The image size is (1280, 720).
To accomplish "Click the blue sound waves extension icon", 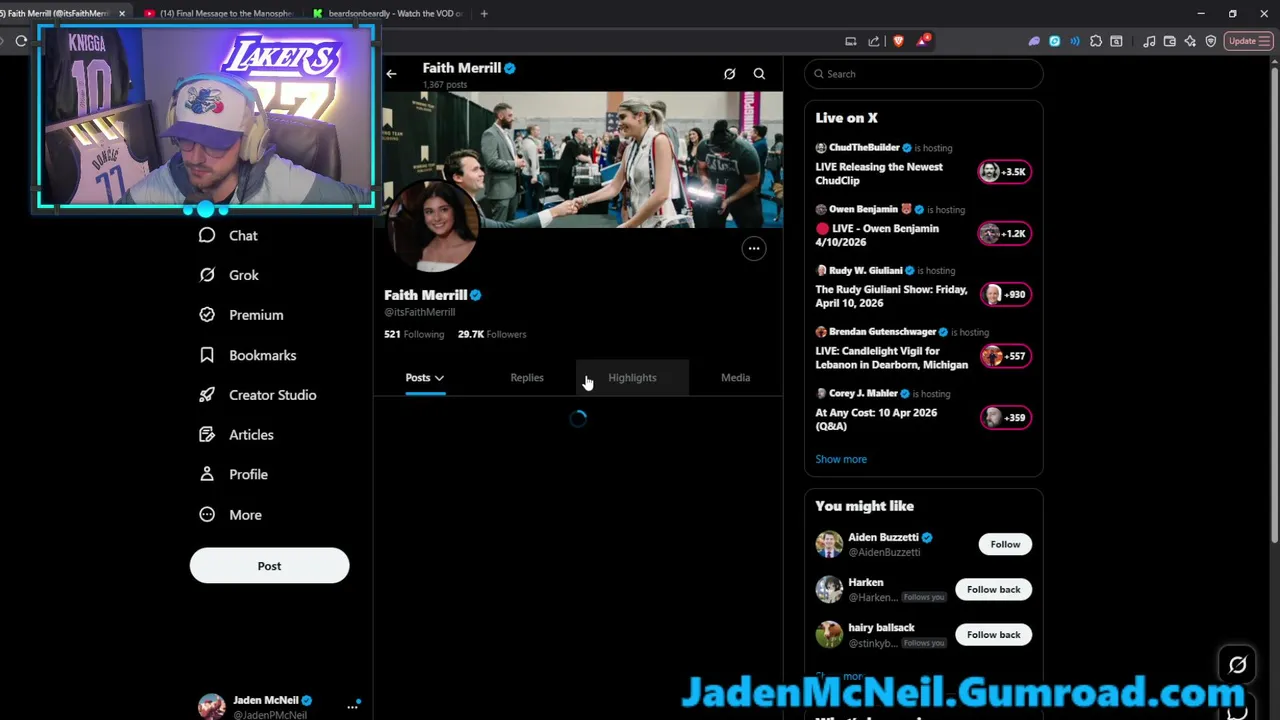I will click(x=1075, y=41).
